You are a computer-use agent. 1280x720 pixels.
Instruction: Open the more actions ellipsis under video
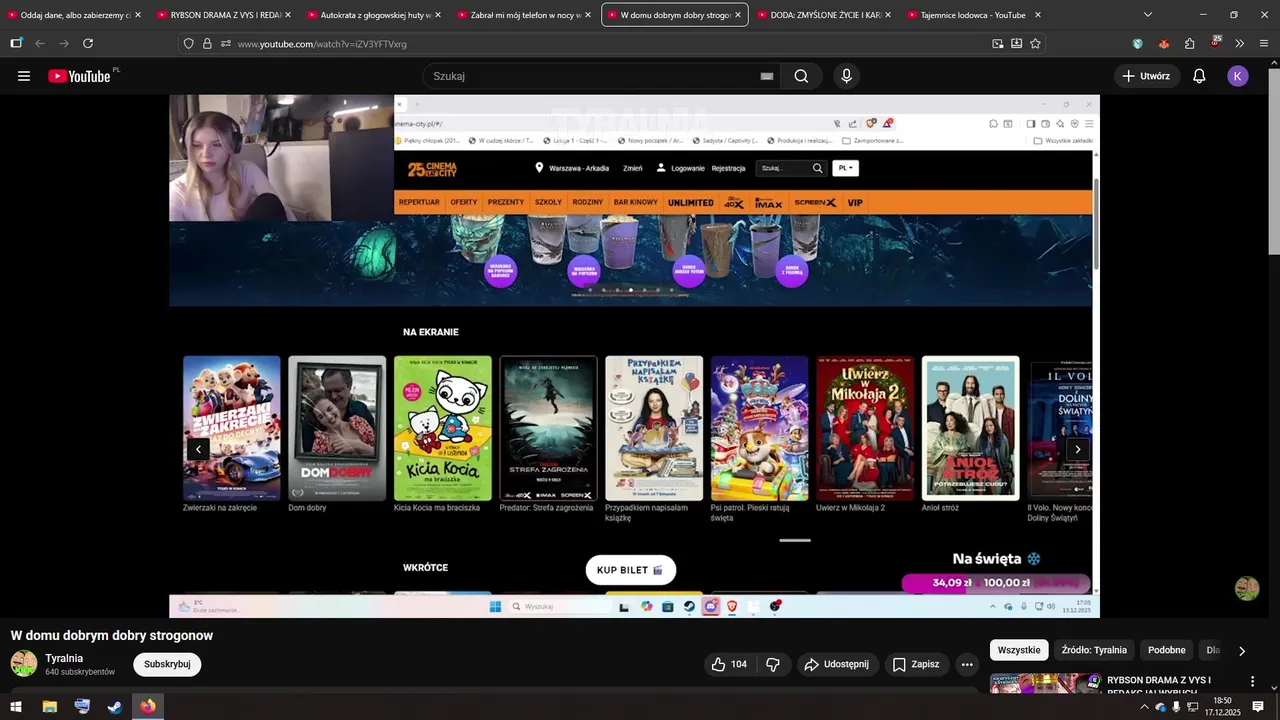tap(966, 664)
